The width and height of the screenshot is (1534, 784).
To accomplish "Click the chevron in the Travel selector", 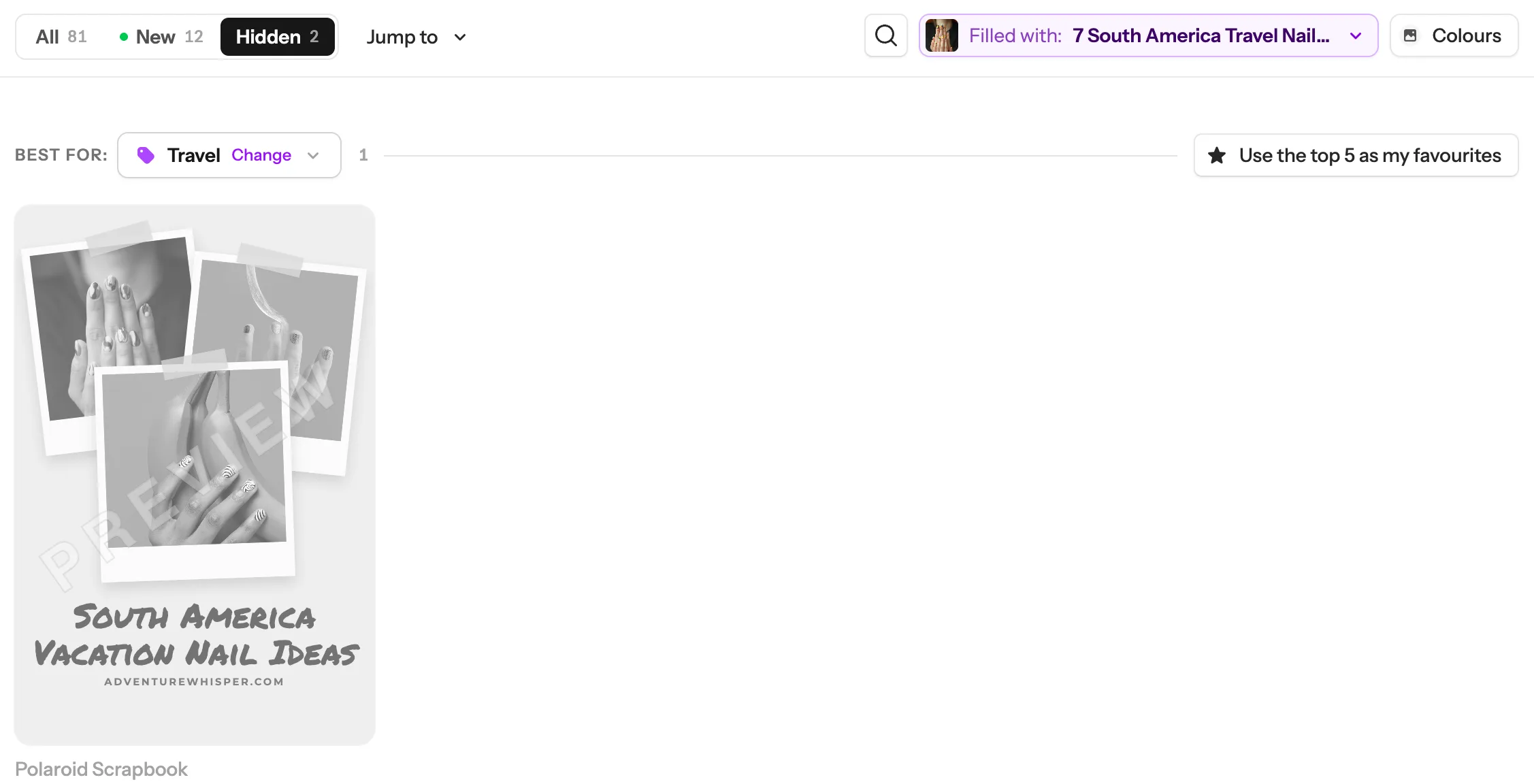I will pyautogui.click(x=313, y=155).
